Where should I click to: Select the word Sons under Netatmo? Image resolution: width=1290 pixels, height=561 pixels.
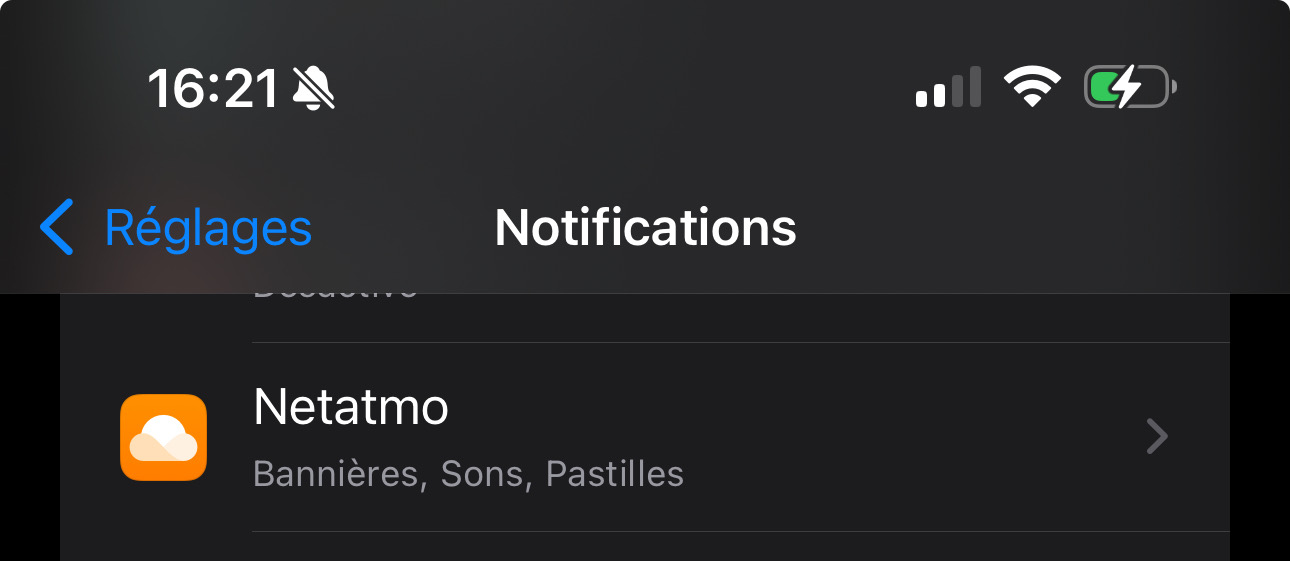482,473
